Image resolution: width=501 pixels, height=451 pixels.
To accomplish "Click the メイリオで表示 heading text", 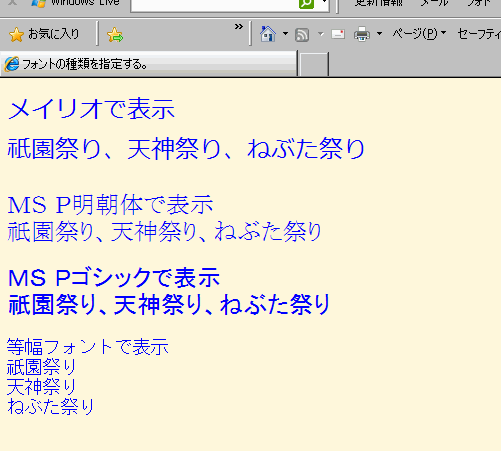I will coord(91,109).
